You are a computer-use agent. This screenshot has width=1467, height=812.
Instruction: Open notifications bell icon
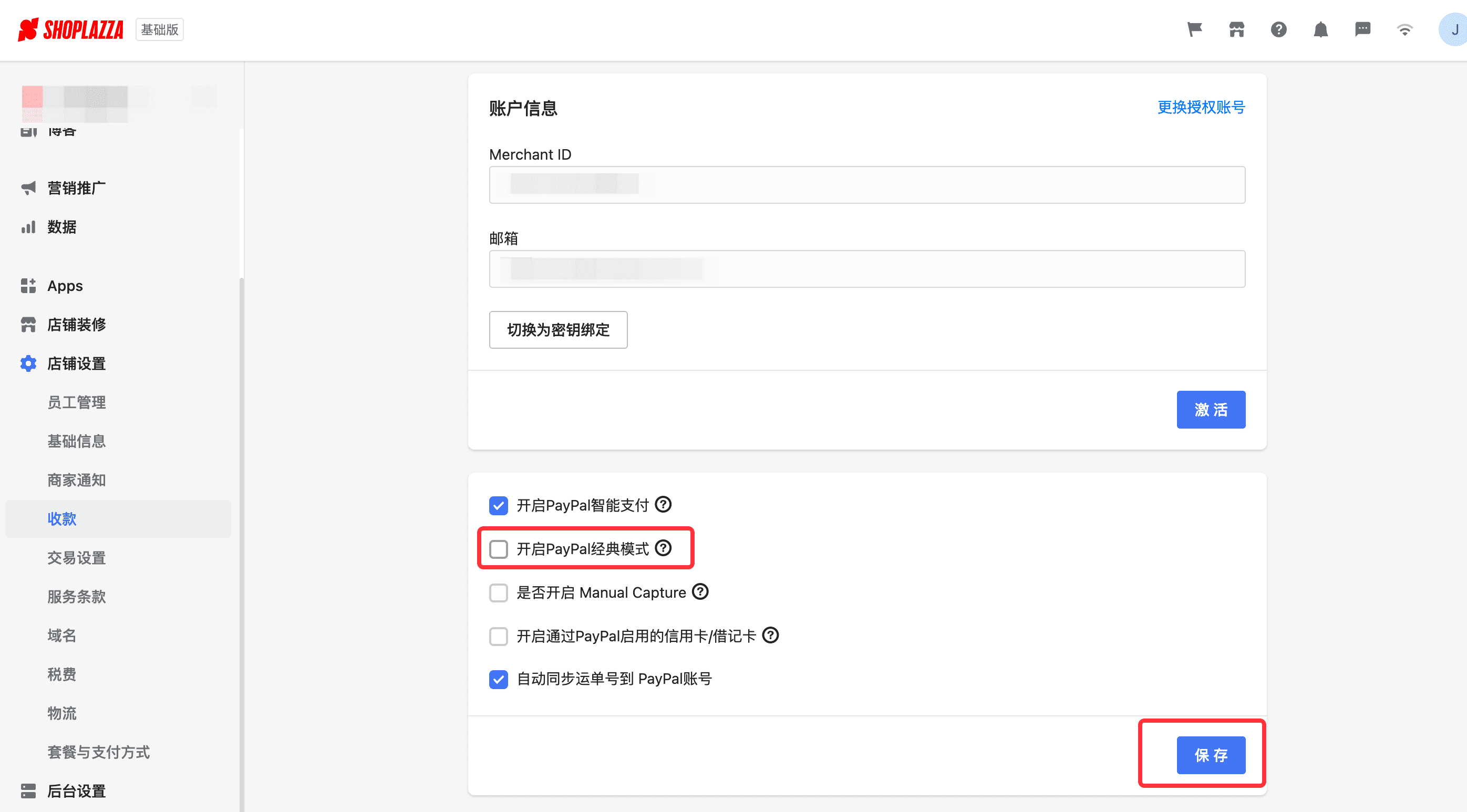tap(1320, 29)
